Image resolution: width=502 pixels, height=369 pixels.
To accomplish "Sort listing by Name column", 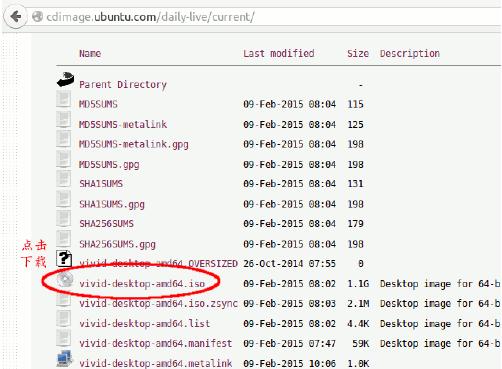I will pyautogui.click(x=90, y=53).
